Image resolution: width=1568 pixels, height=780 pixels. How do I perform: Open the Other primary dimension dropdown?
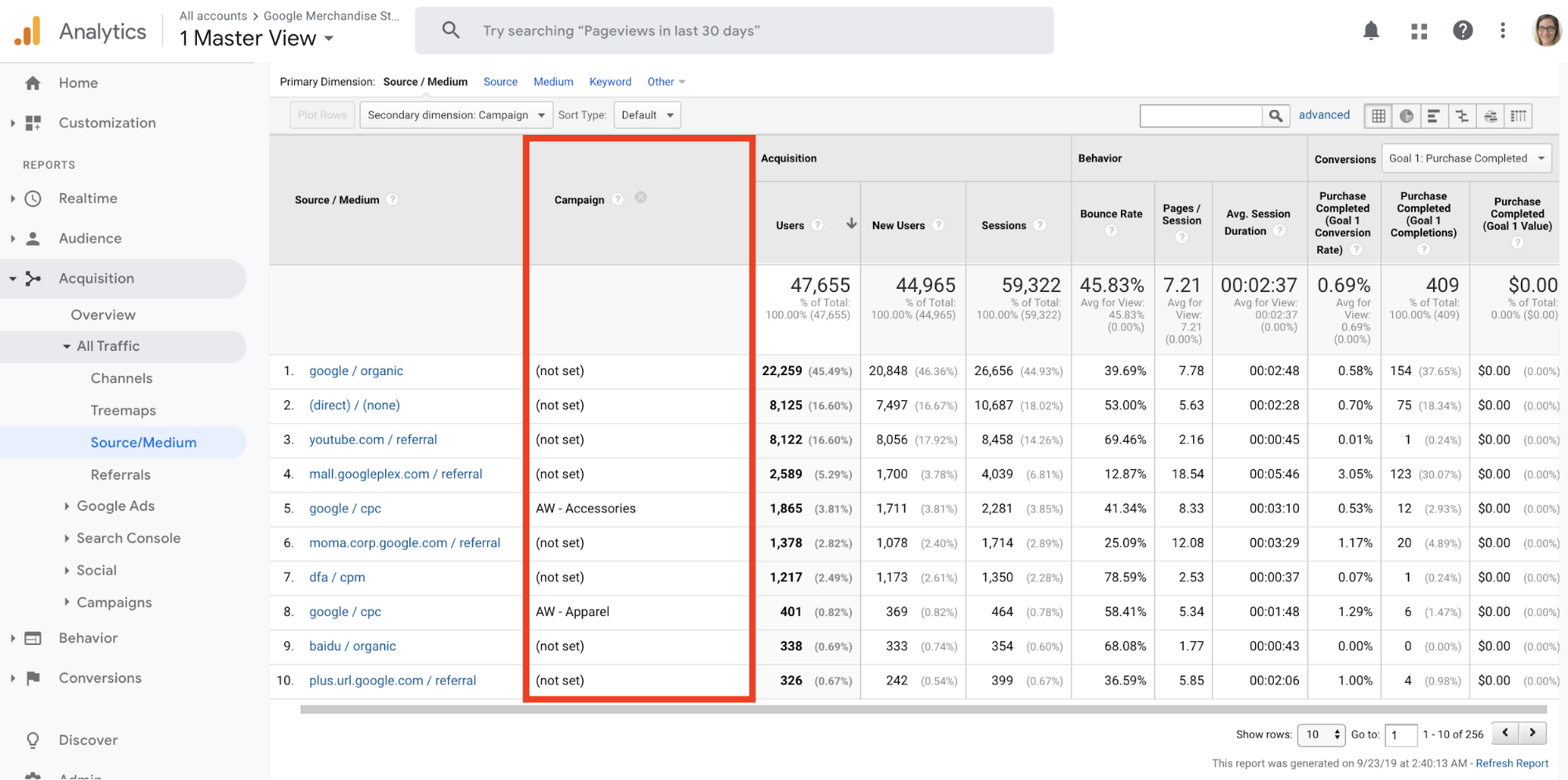tap(666, 82)
